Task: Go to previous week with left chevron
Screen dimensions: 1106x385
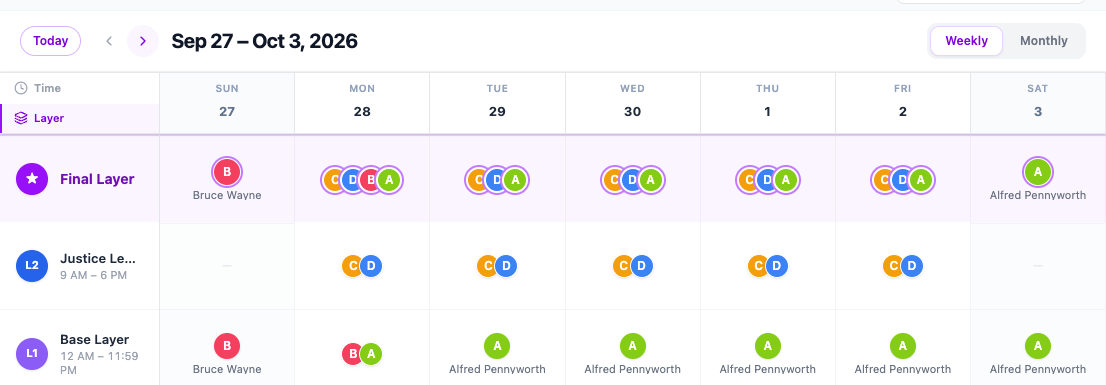Action: pos(109,41)
